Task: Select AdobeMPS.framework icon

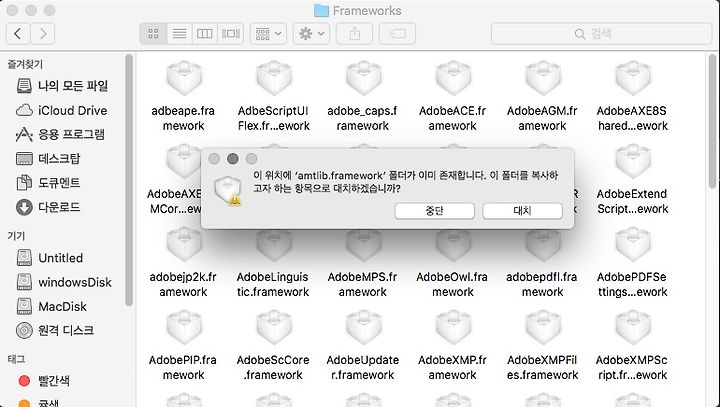Action: coord(363,245)
